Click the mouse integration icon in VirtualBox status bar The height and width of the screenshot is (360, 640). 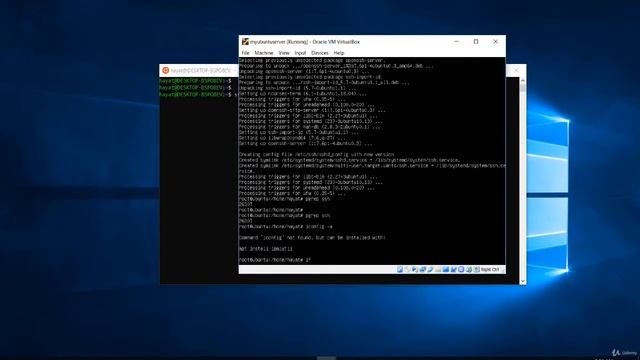469,269
